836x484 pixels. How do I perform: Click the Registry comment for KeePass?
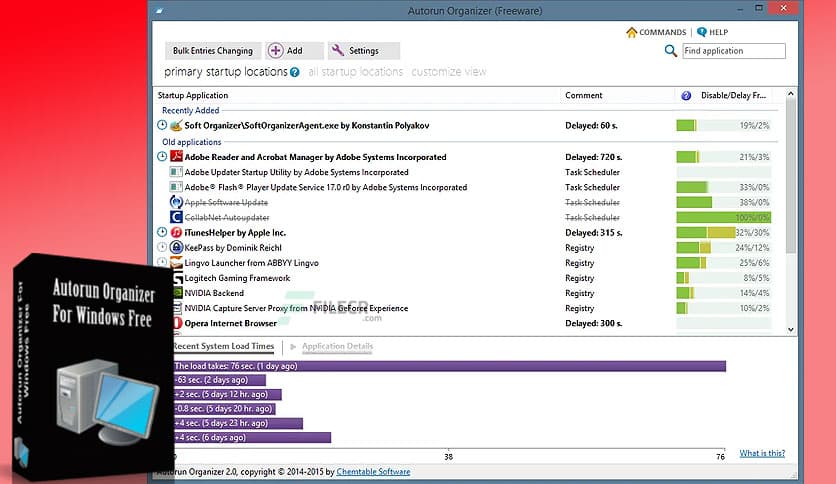(580, 248)
